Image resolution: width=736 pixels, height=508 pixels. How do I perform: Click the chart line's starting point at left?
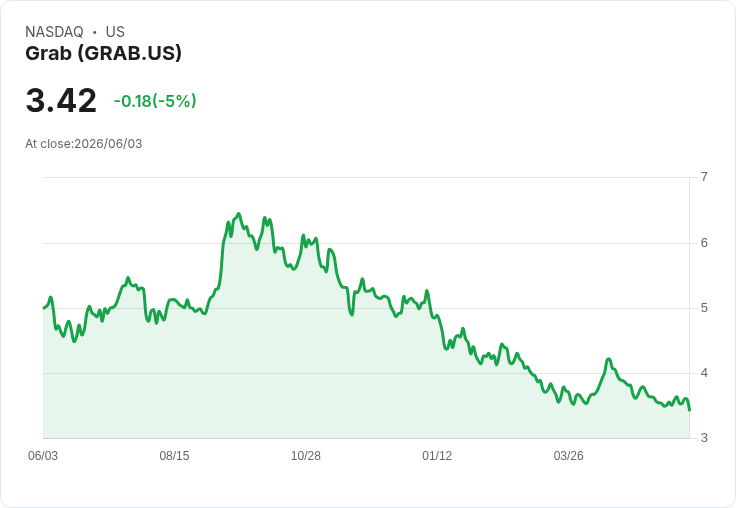coord(44,308)
